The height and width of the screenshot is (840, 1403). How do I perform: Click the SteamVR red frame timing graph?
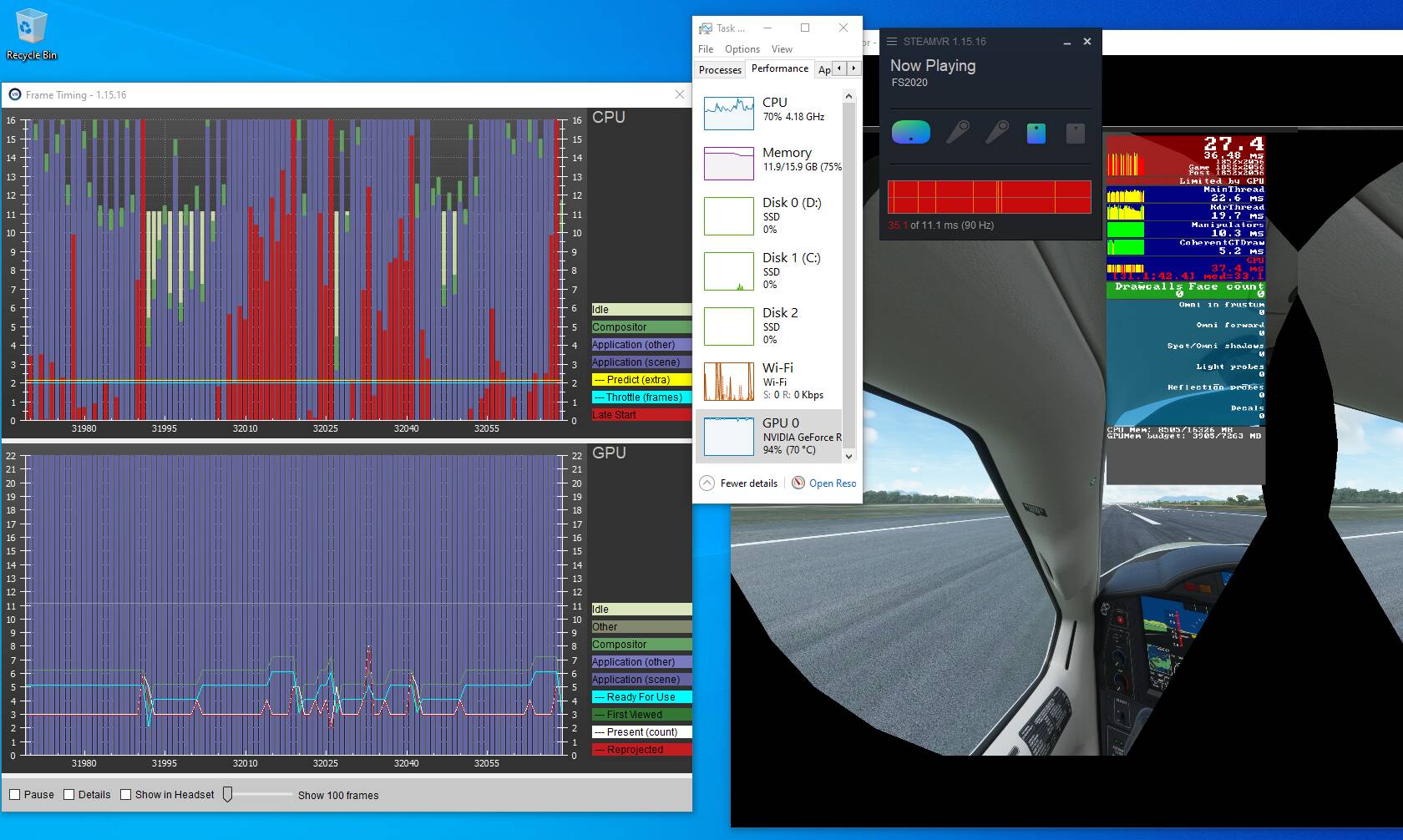click(x=990, y=197)
